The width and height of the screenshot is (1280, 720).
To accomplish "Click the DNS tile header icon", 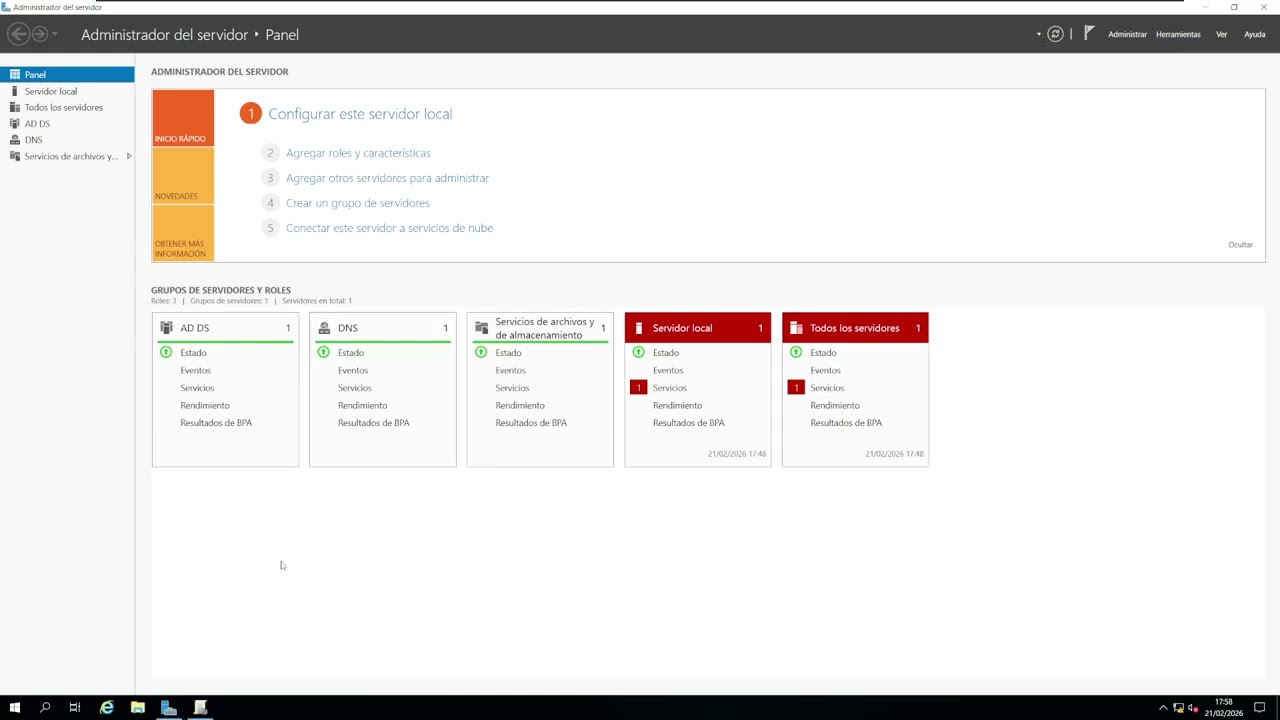I will [324, 328].
